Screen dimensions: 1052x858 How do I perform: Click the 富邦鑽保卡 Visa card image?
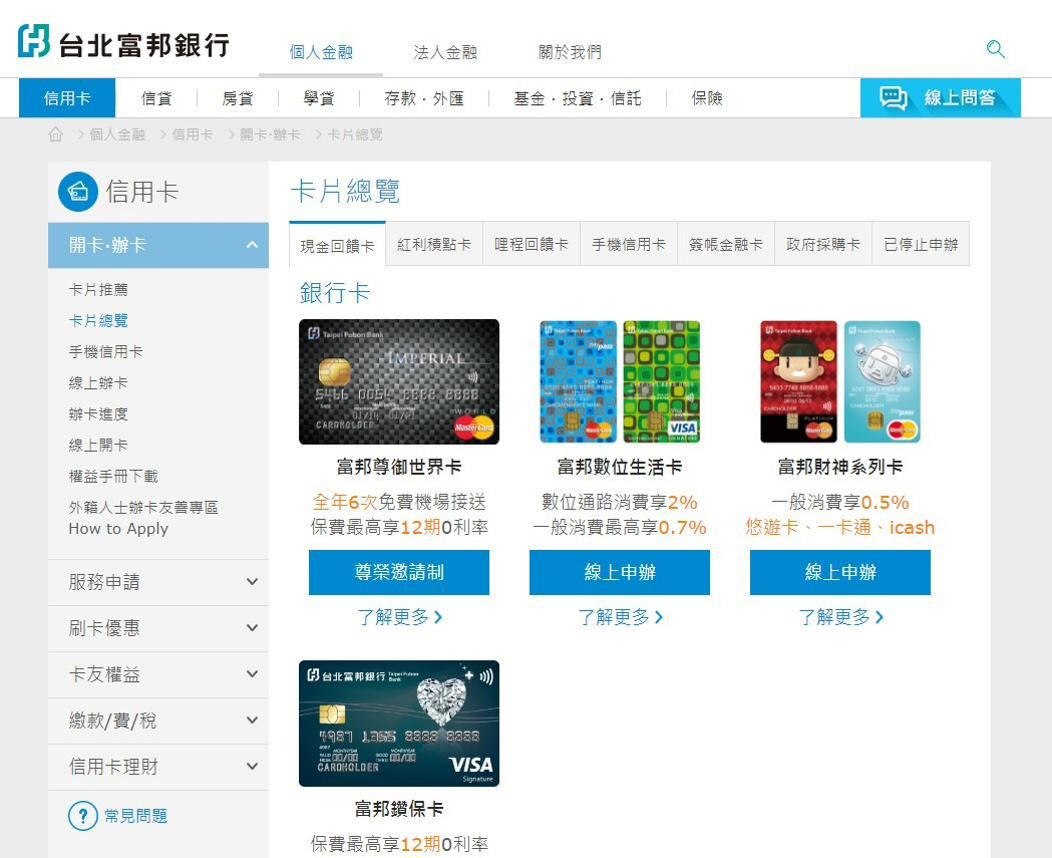click(399, 723)
